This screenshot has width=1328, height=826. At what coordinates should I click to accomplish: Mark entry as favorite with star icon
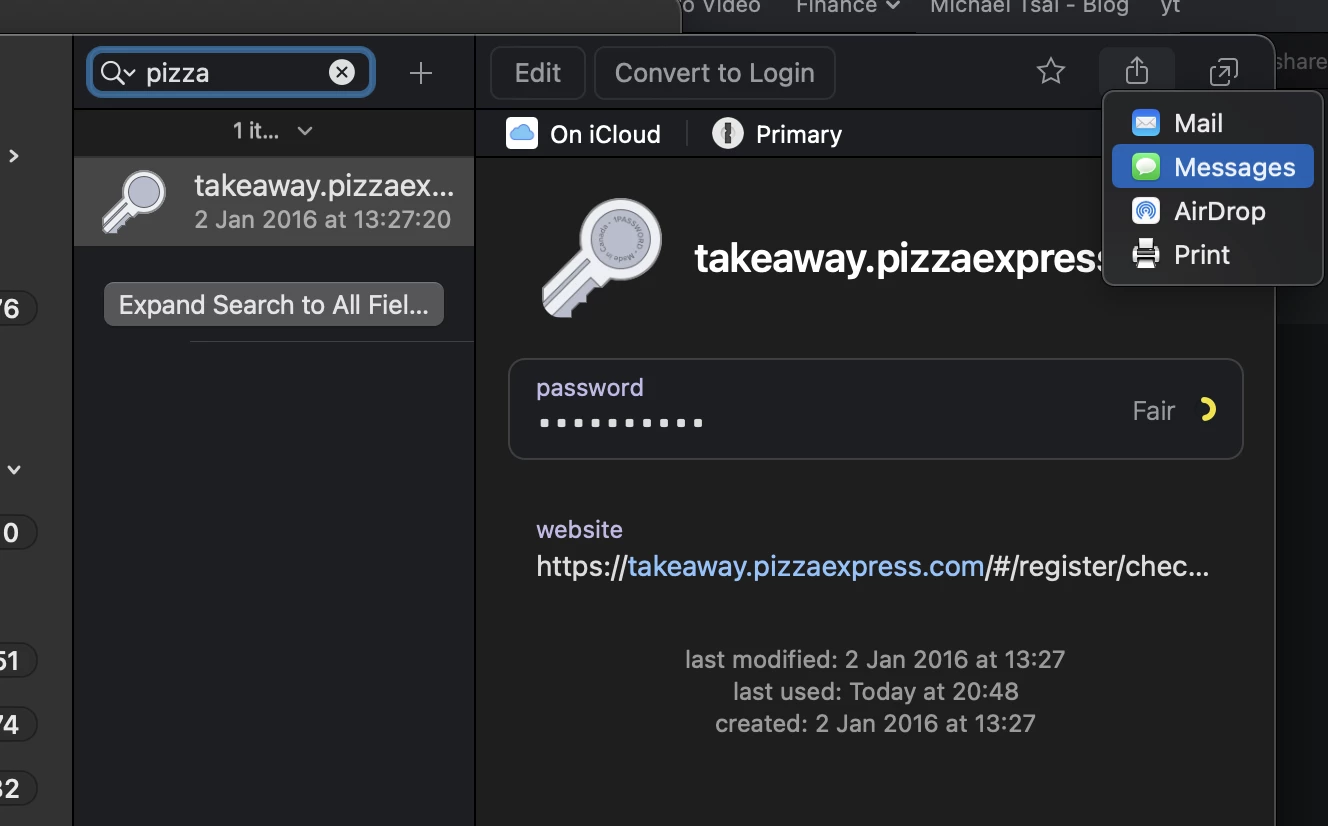[x=1051, y=72]
